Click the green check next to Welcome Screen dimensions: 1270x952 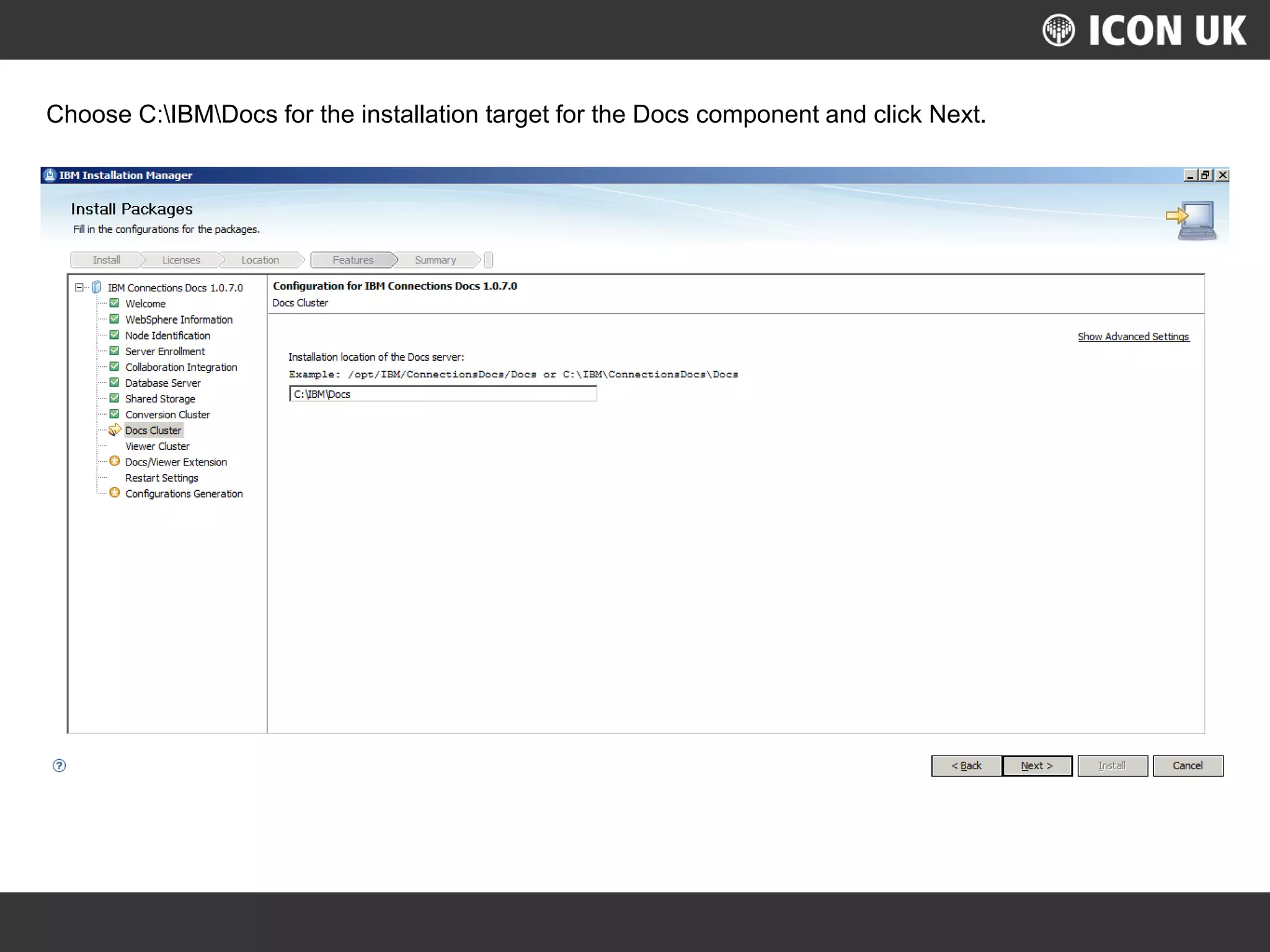(x=114, y=303)
